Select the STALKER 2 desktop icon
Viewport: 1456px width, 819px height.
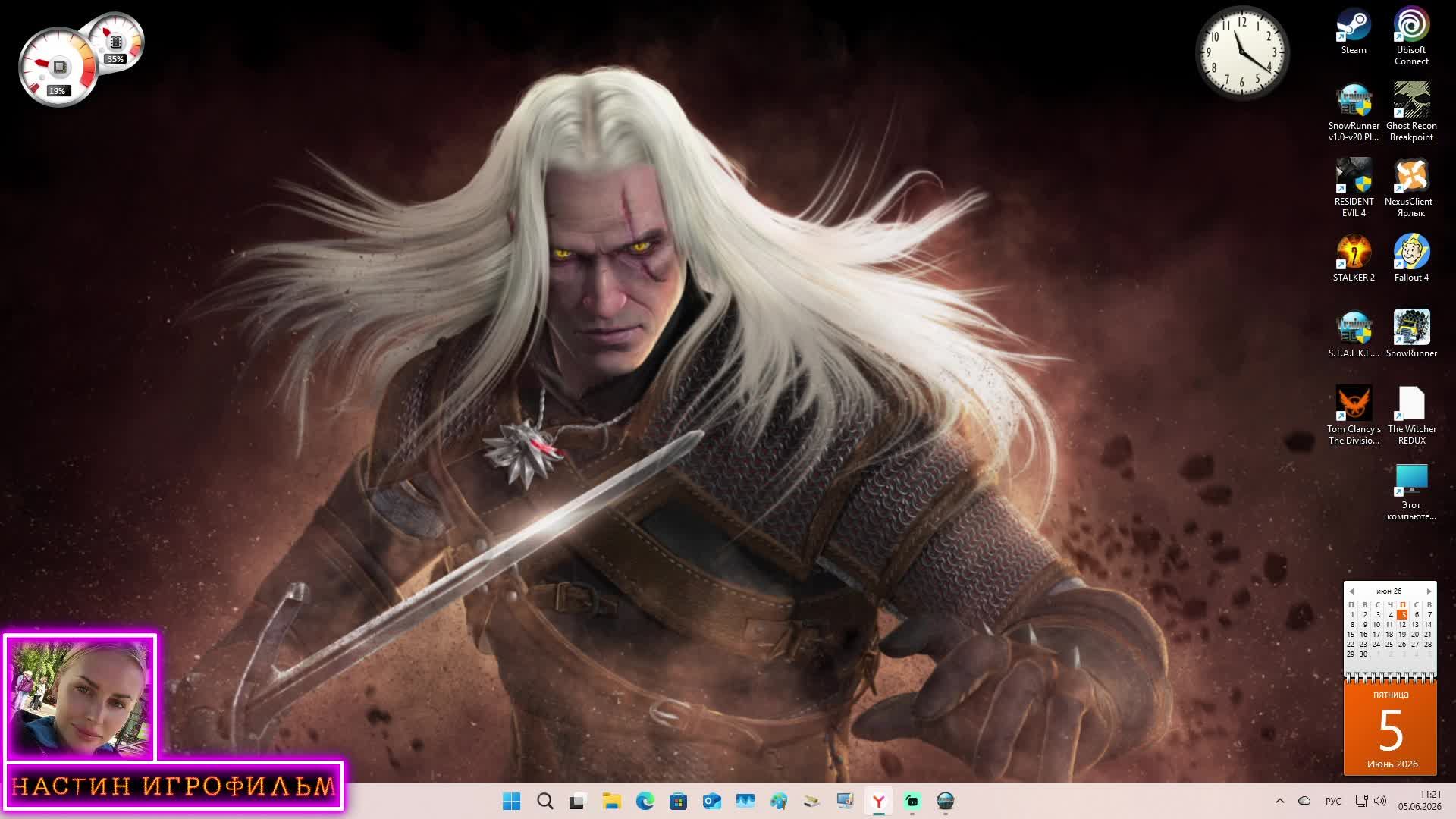point(1354,259)
